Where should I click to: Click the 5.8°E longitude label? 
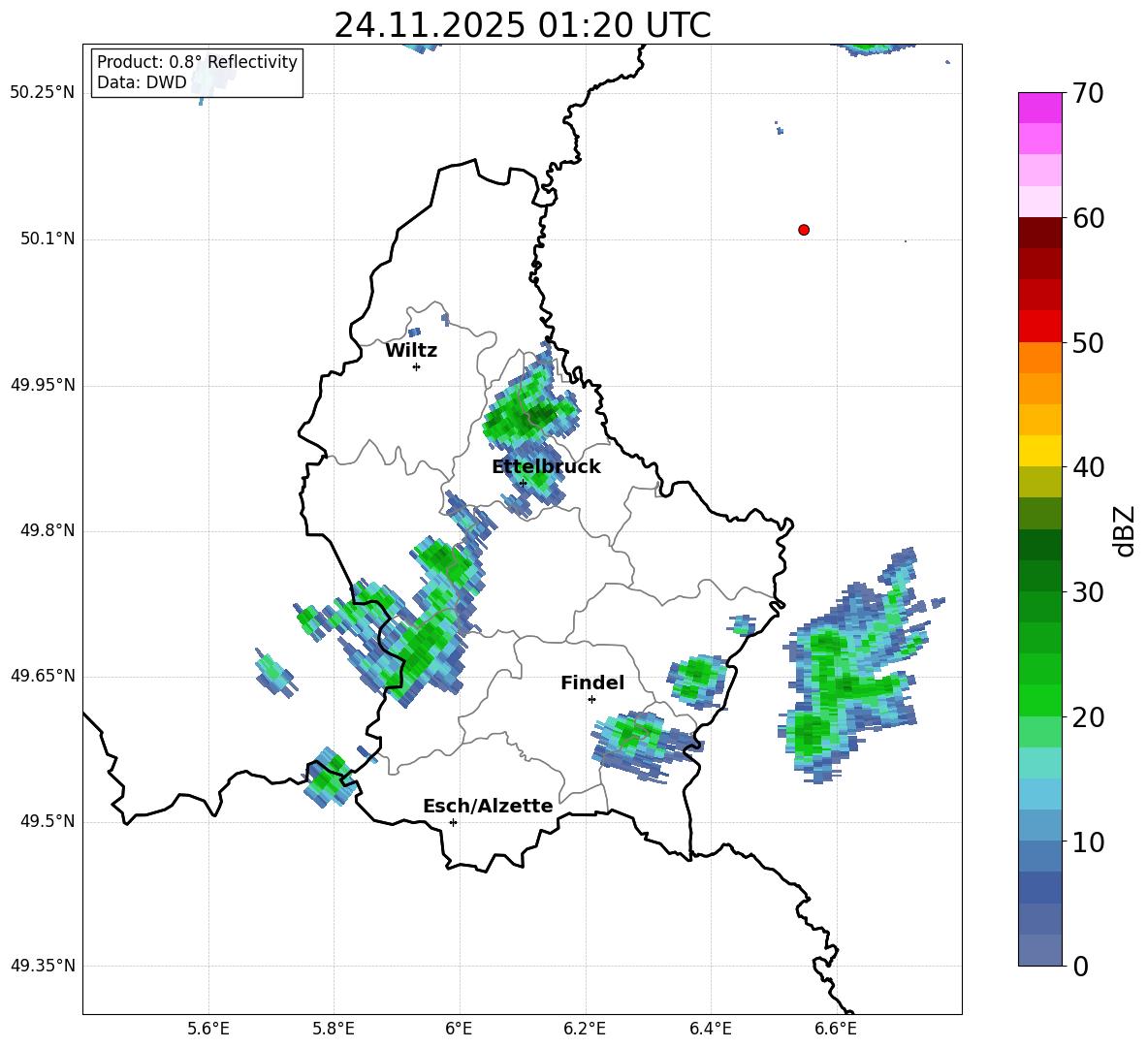pyautogui.click(x=334, y=1029)
